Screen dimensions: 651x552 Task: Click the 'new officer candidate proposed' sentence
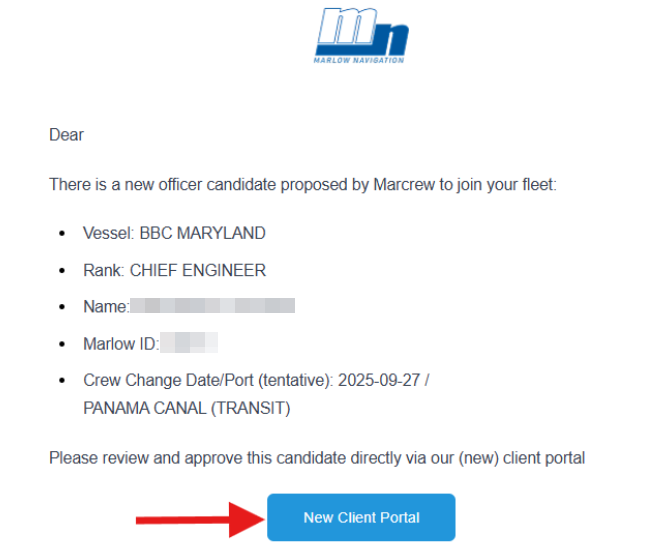coord(303,185)
